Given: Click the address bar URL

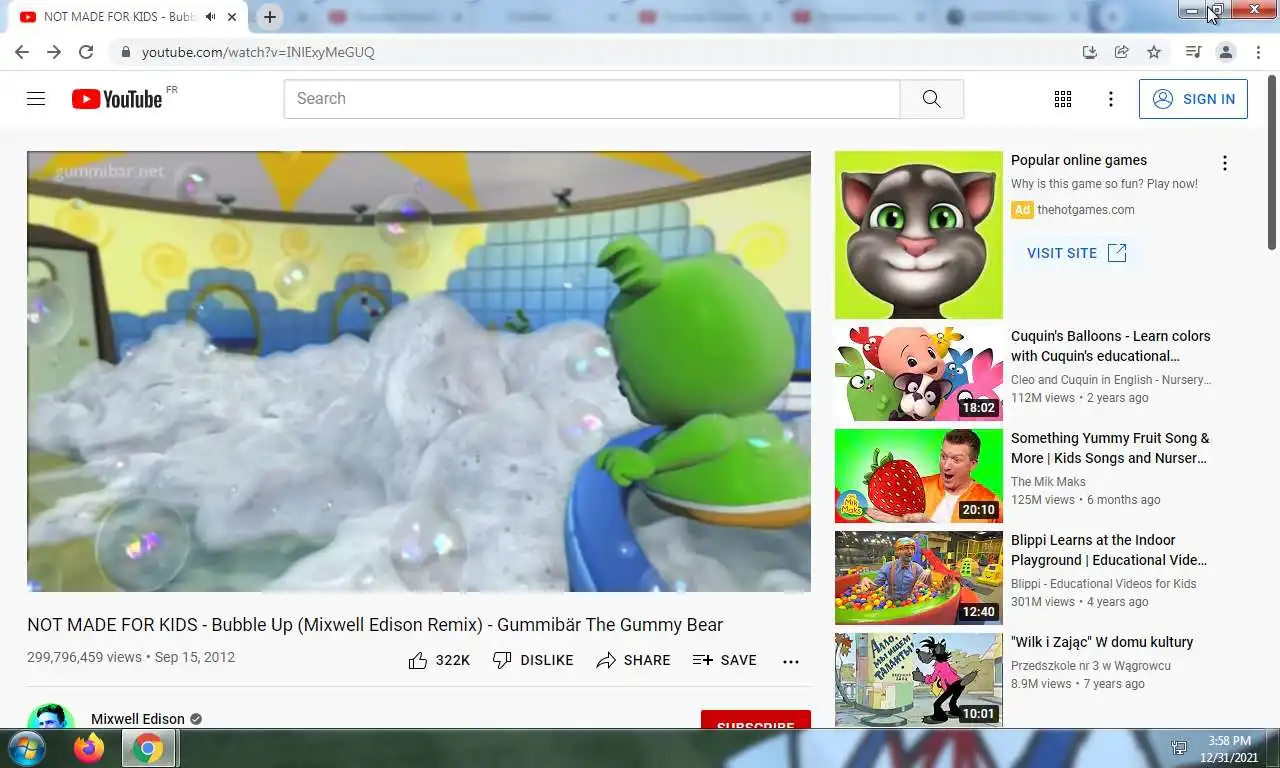Looking at the screenshot, I should [x=258, y=52].
